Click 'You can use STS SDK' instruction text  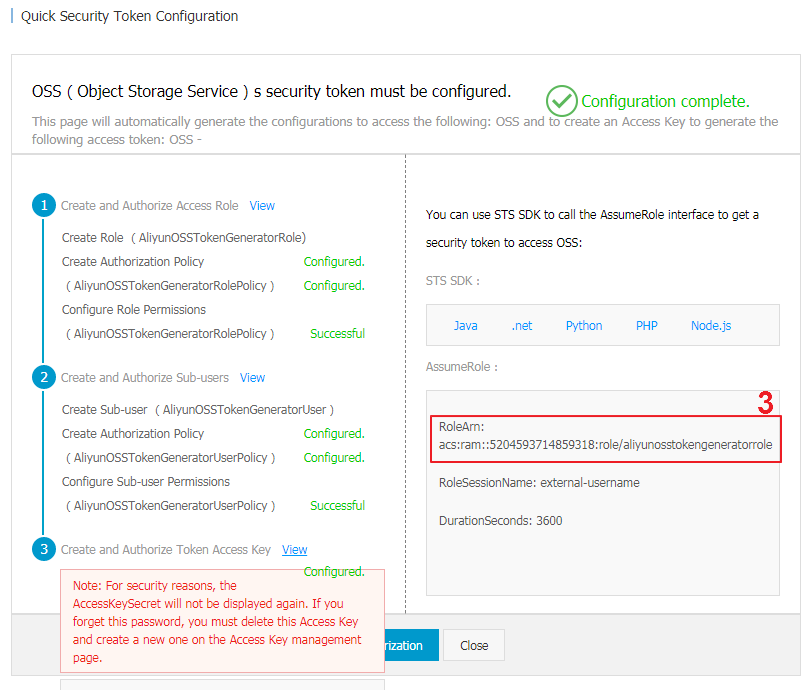[592, 229]
